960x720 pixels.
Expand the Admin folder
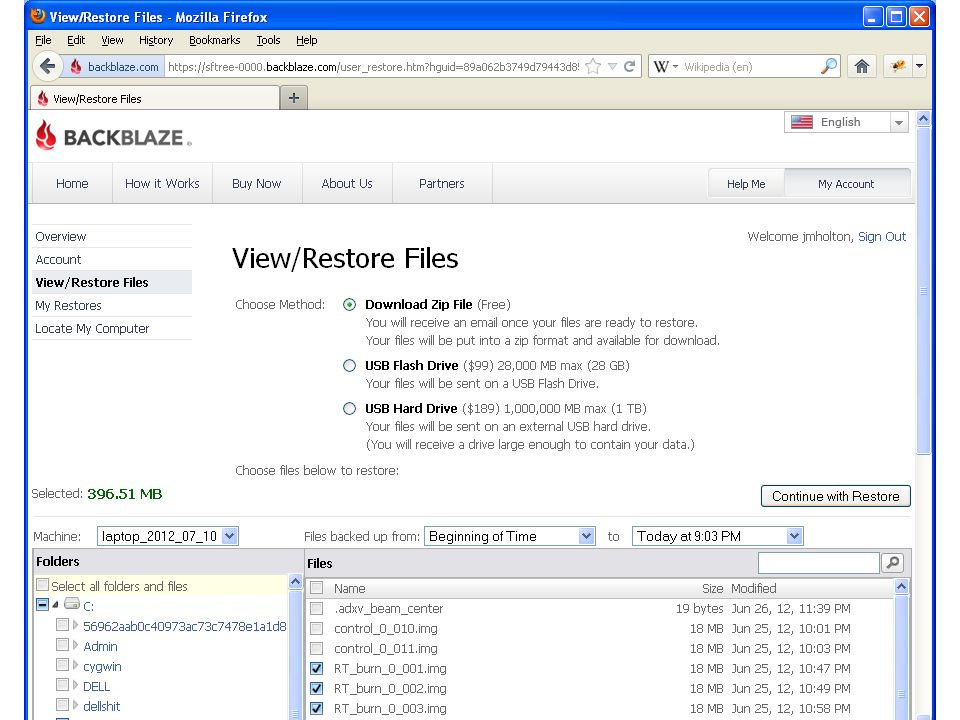click(75, 645)
